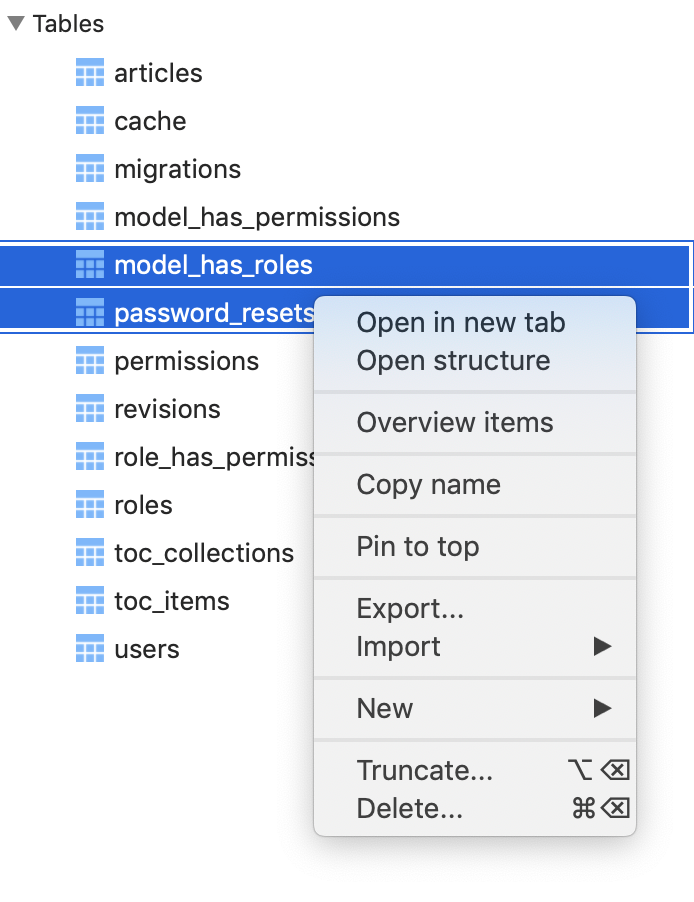The width and height of the screenshot is (694, 902).
Task: Click the users table icon
Action: (x=87, y=648)
